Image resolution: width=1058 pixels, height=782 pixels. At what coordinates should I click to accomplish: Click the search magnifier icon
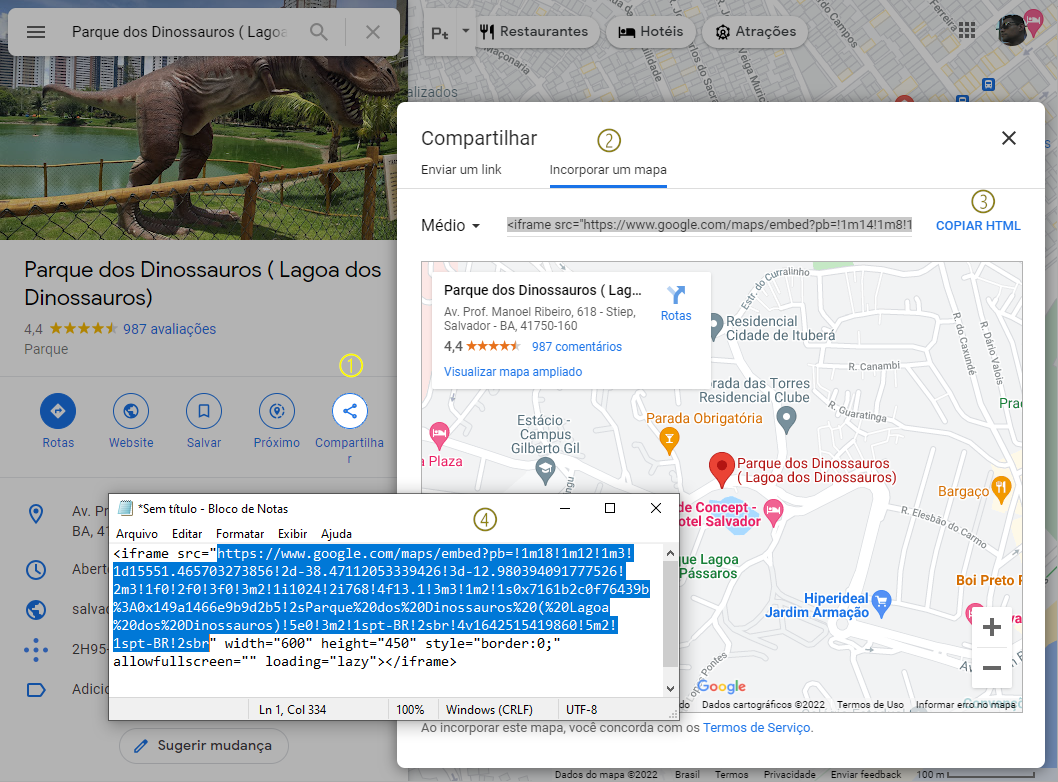tap(318, 32)
